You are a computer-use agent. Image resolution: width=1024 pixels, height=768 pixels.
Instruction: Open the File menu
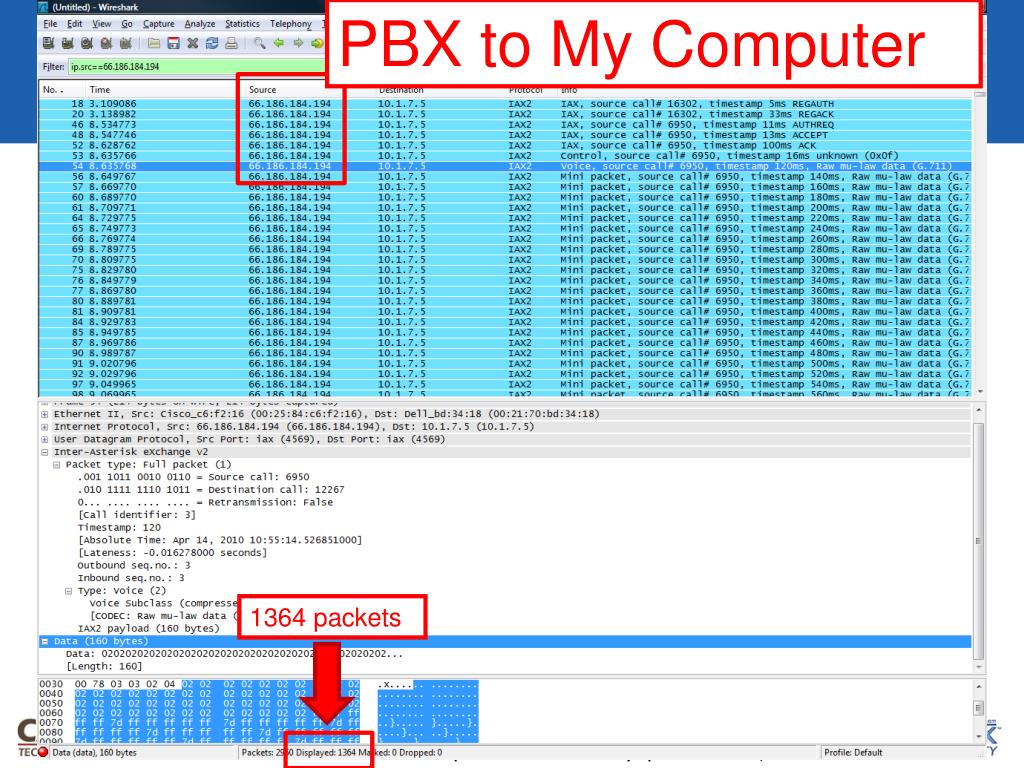[x=50, y=24]
